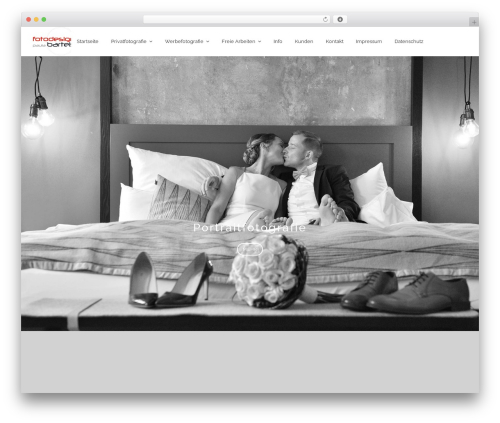Click the button below Portraitfotografie heading
The width and height of the screenshot is (500, 423).
(x=250, y=249)
